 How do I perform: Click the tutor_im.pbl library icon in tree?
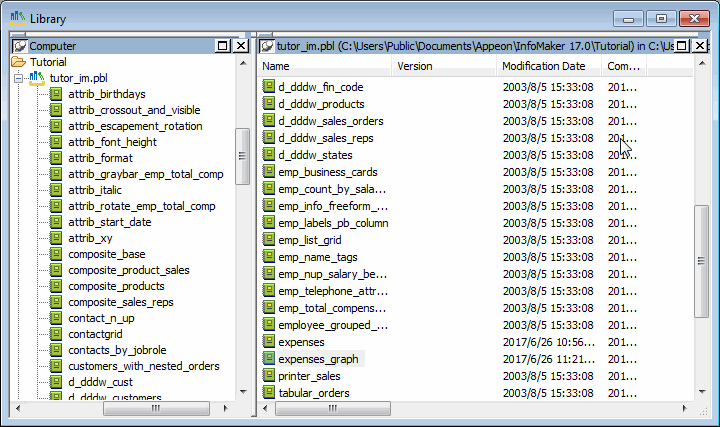[x=37, y=78]
